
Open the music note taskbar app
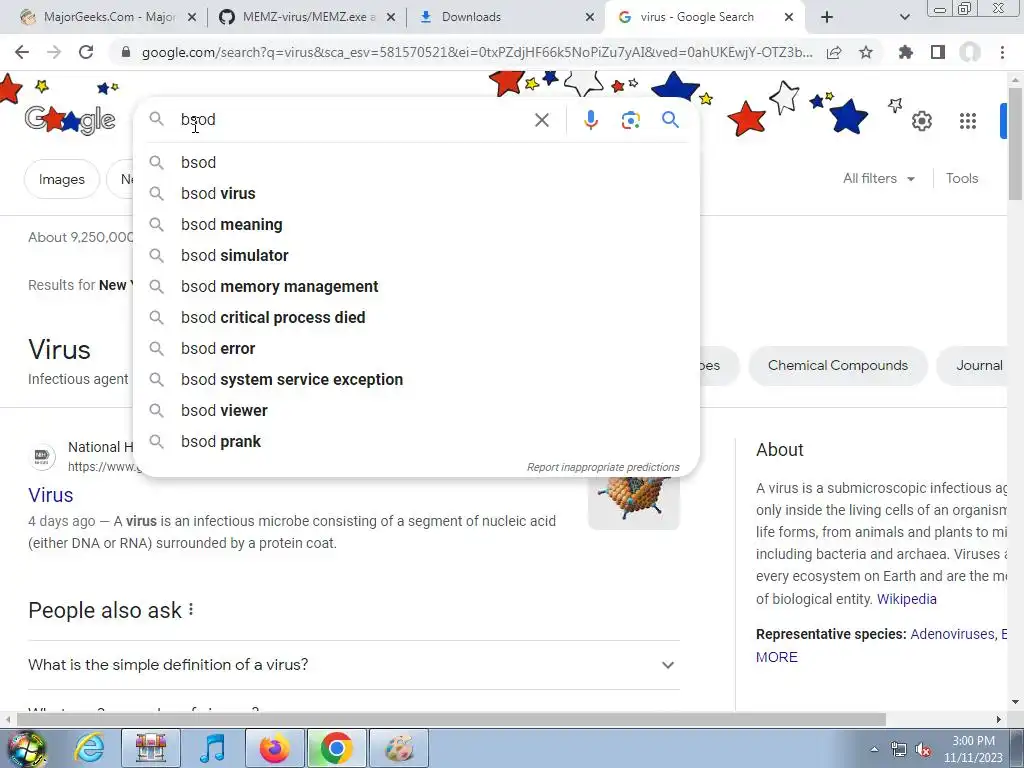[x=212, y=748]
